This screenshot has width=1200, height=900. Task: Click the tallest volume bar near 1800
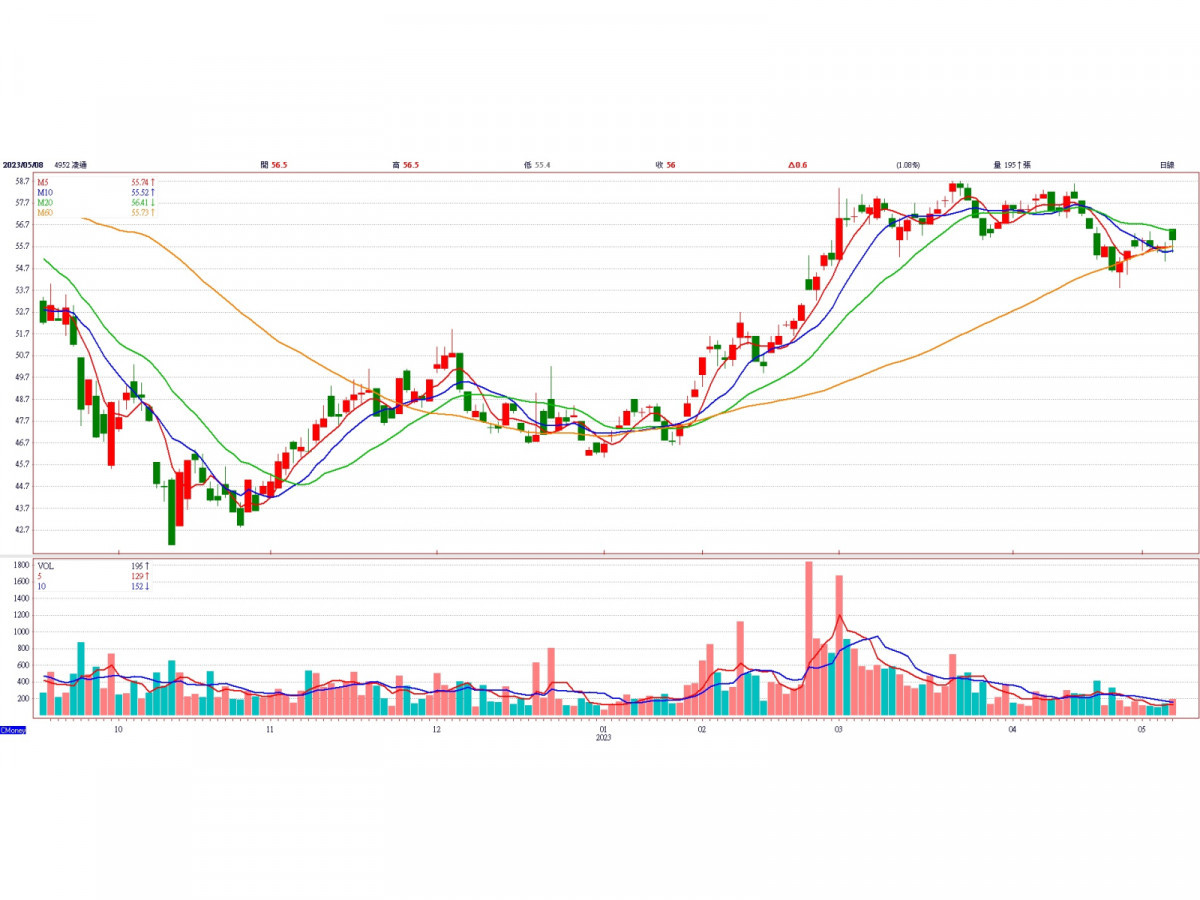(808, 638)
